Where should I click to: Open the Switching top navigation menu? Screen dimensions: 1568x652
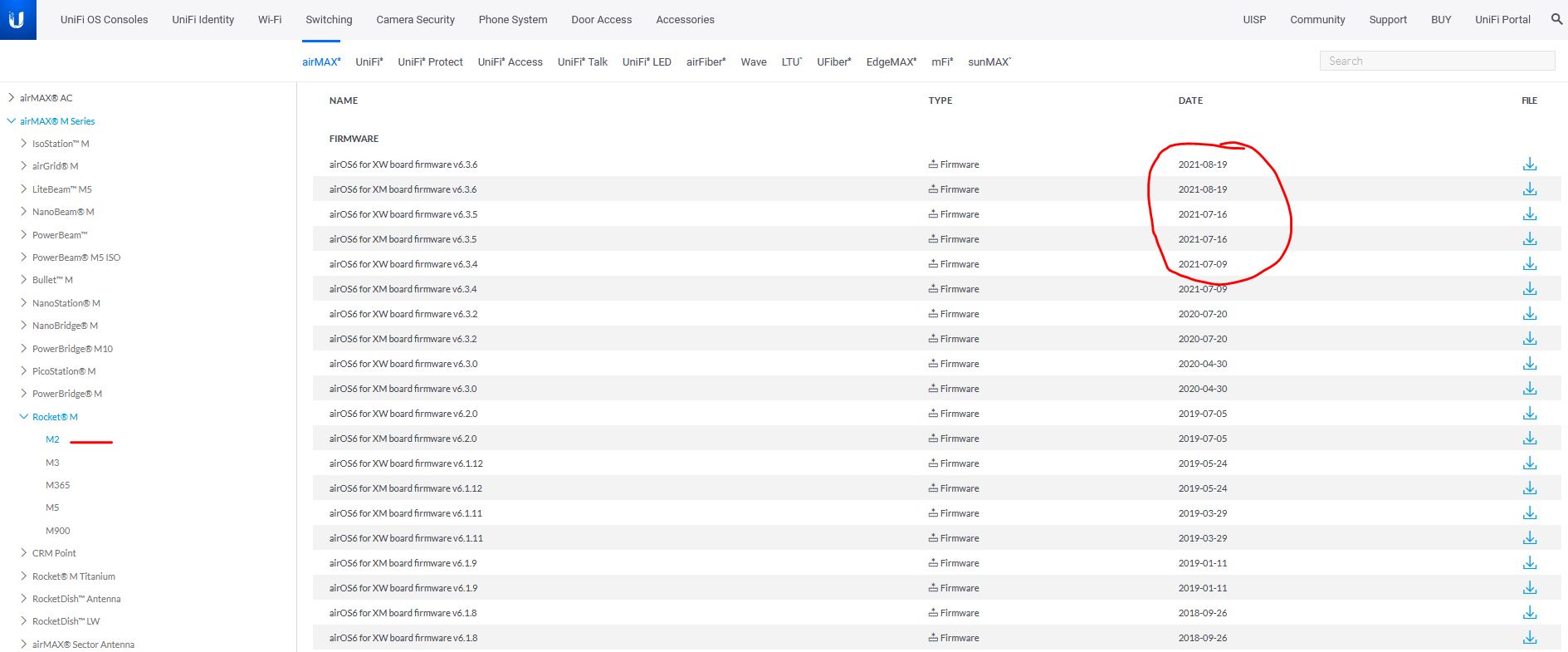(x=329, y=19)
